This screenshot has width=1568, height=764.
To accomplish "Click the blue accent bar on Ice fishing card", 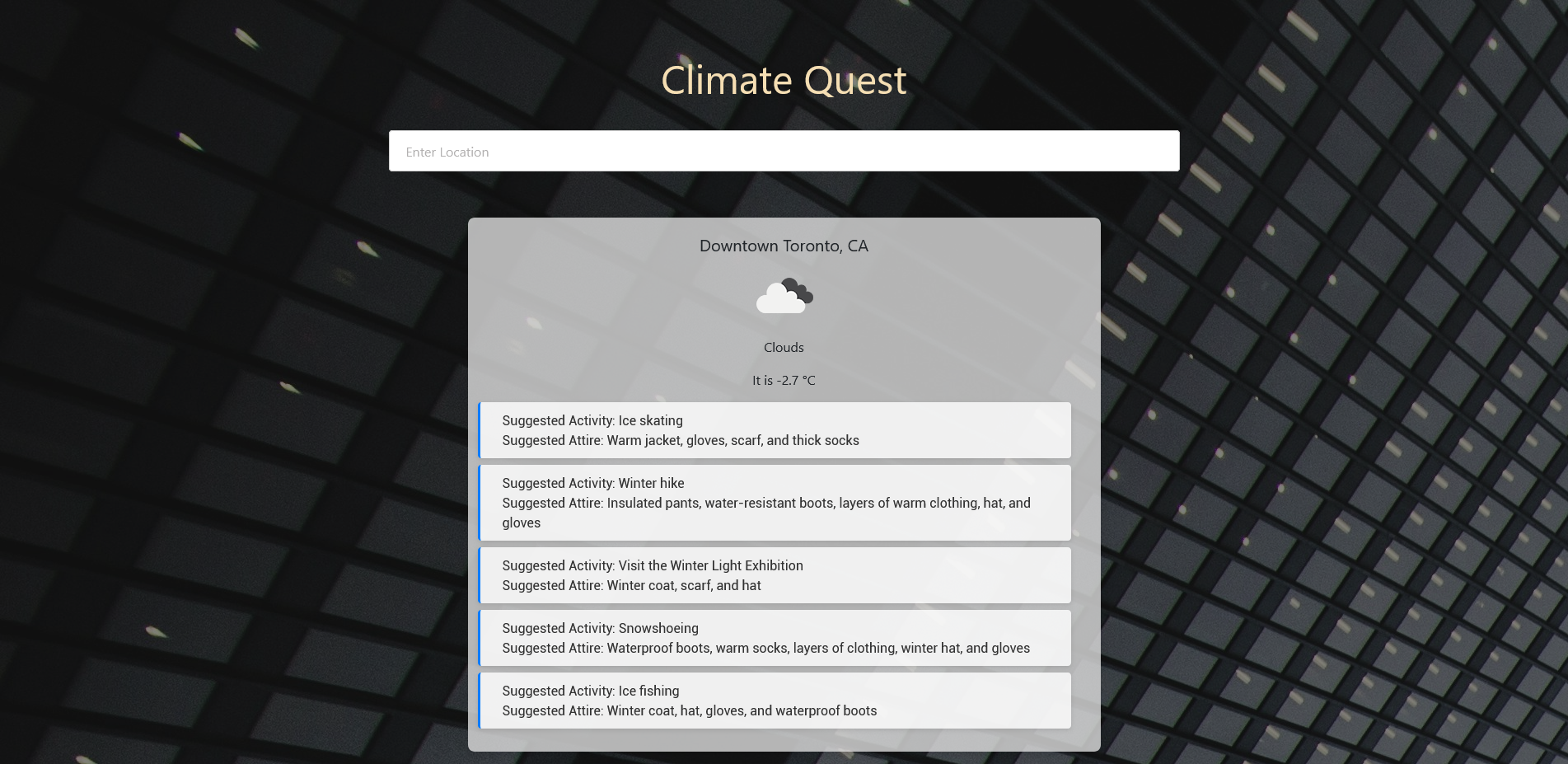I will 480,701.
